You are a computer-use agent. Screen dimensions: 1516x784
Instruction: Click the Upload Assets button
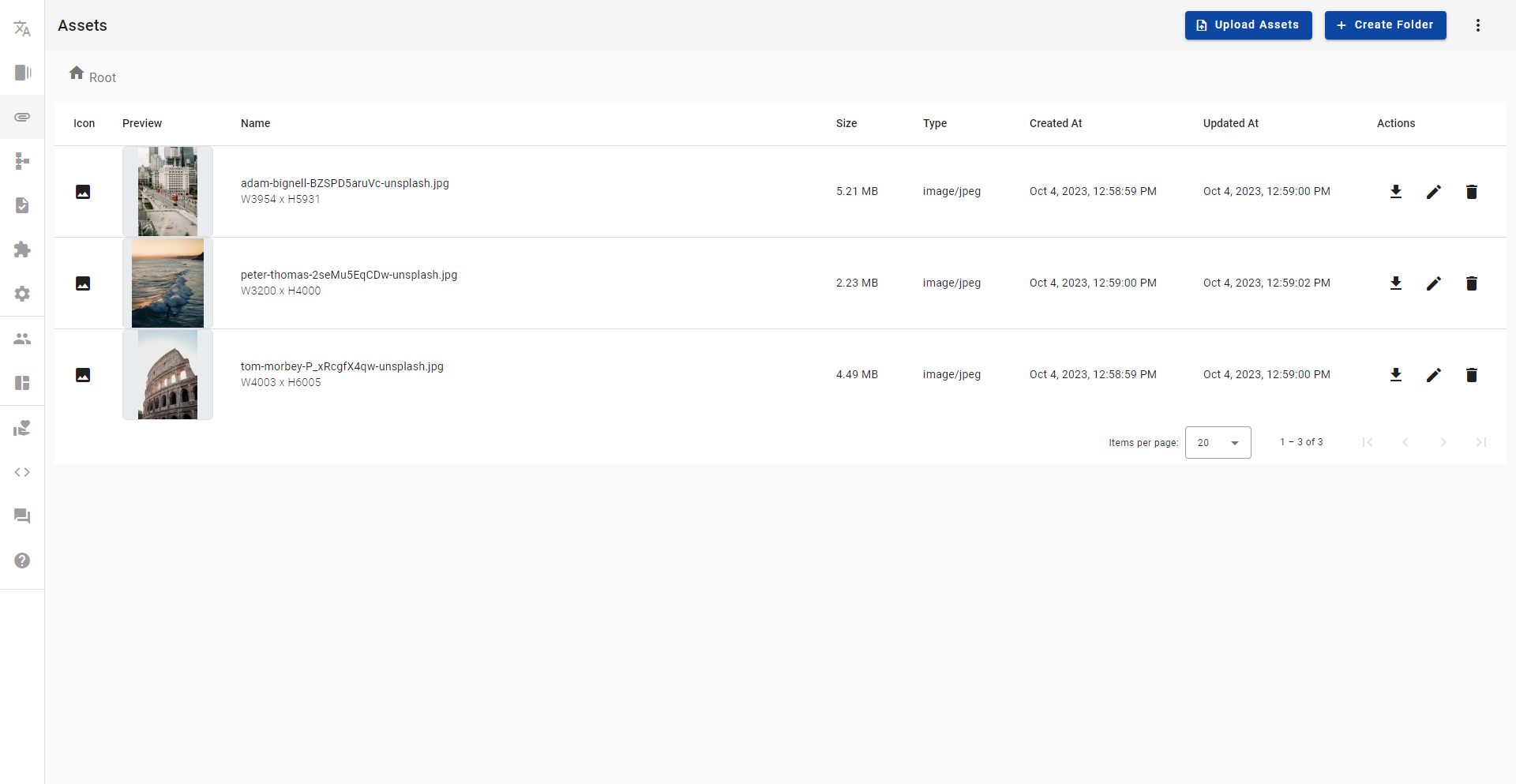1248,25
